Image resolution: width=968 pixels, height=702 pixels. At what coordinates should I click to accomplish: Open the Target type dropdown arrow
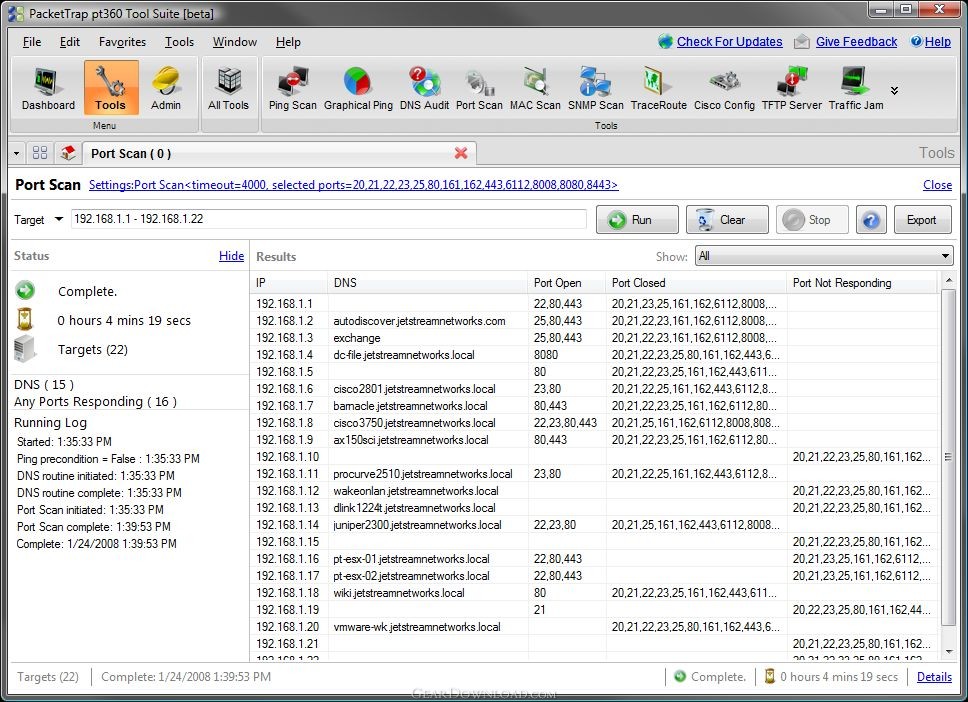59,220
